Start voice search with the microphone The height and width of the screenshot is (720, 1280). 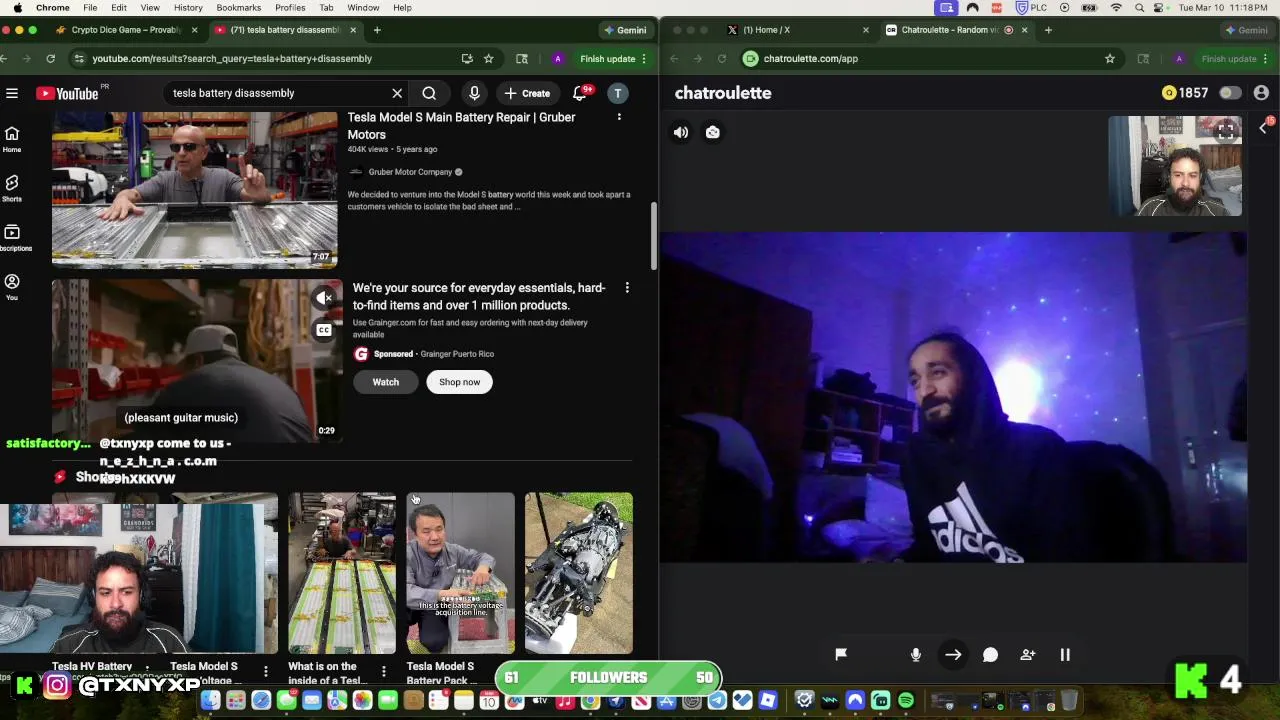click(474, 93)
